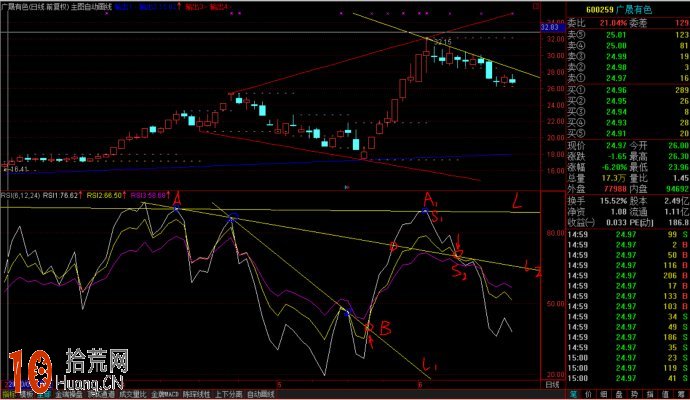Viewport: 690px width, 400px height.
Task: Click the 日线 daily period label
Action: point(552,384)
